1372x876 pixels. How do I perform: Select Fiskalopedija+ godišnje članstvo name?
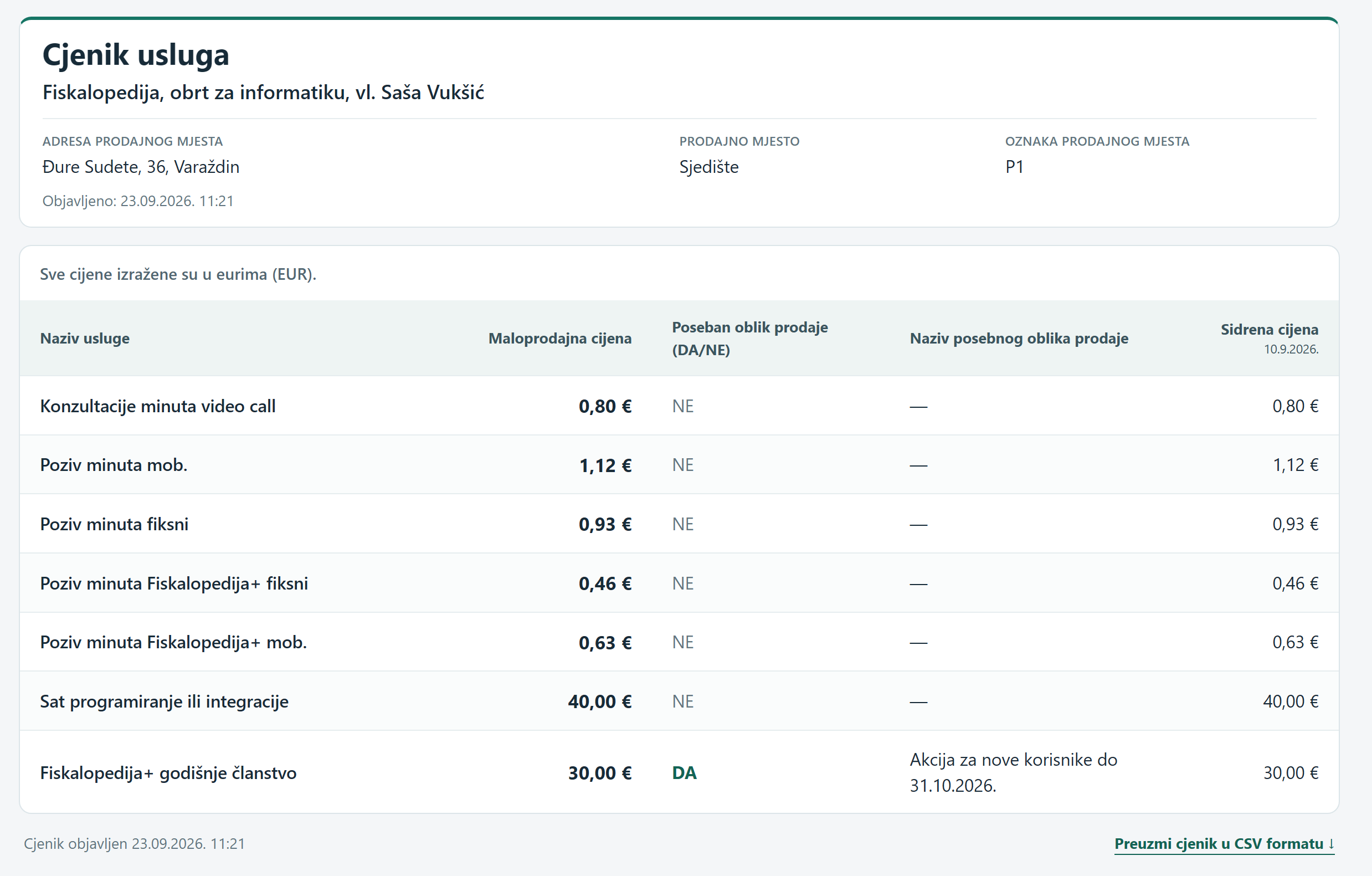point(168,773)
